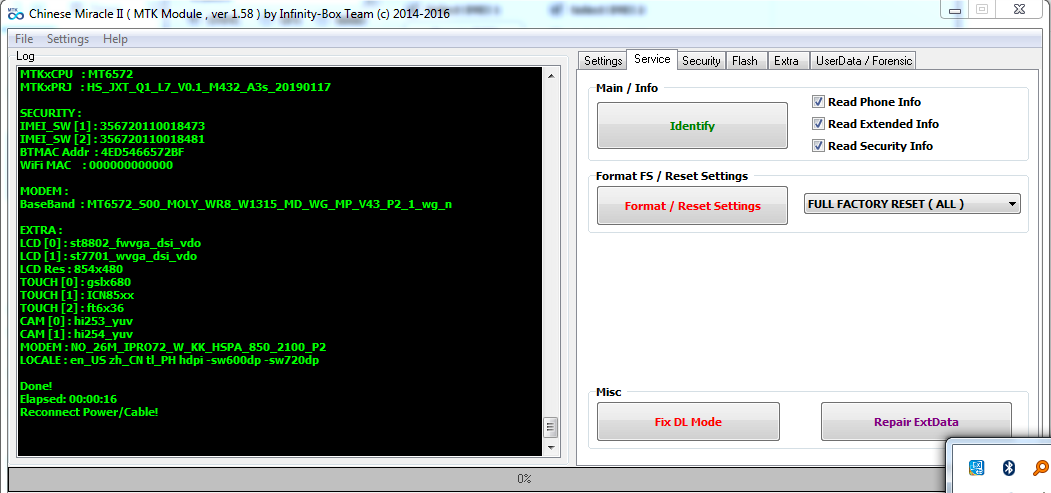
Task: Click the Repair ExtData button
Action: 916,421
